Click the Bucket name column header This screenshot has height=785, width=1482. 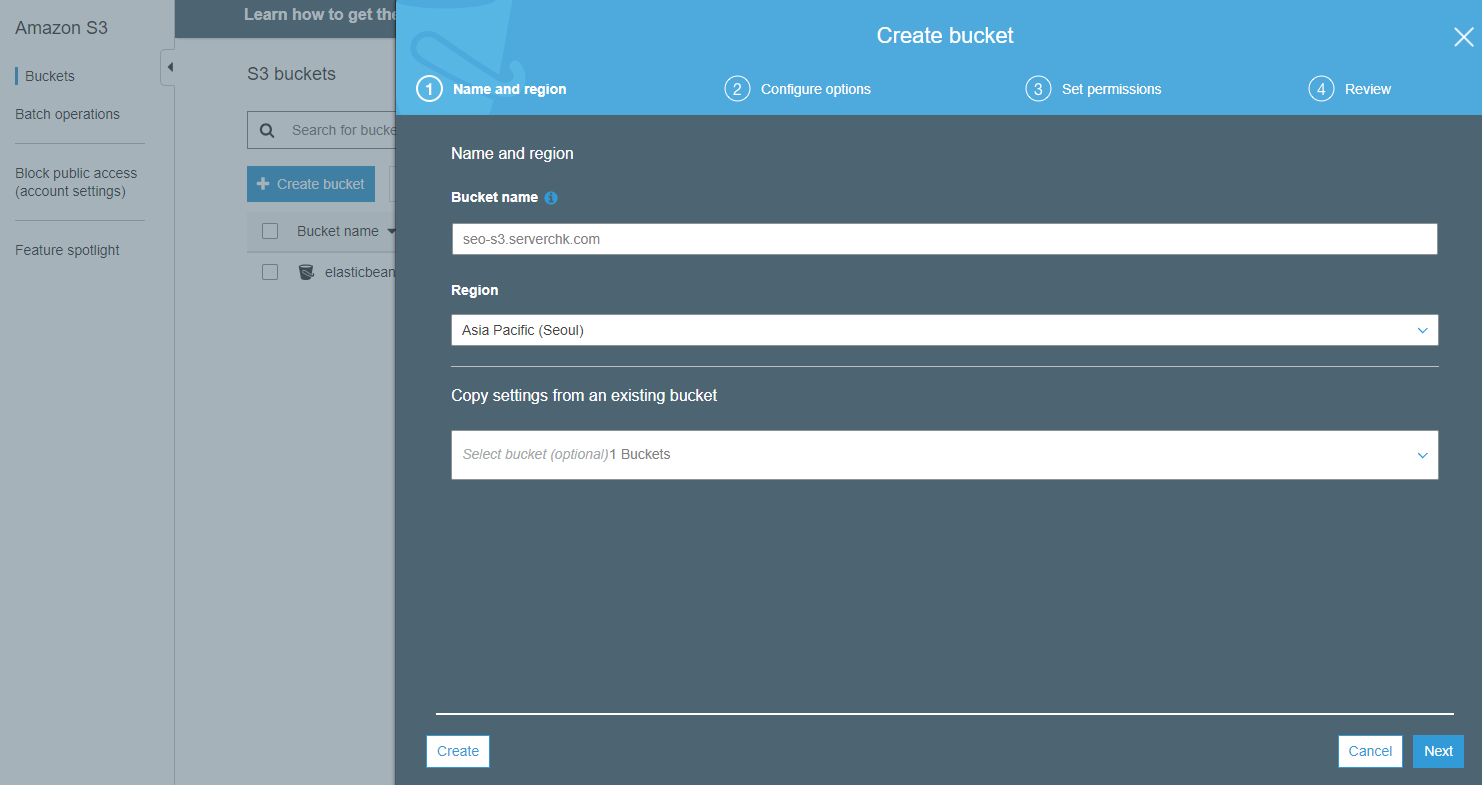click(338, 231)
